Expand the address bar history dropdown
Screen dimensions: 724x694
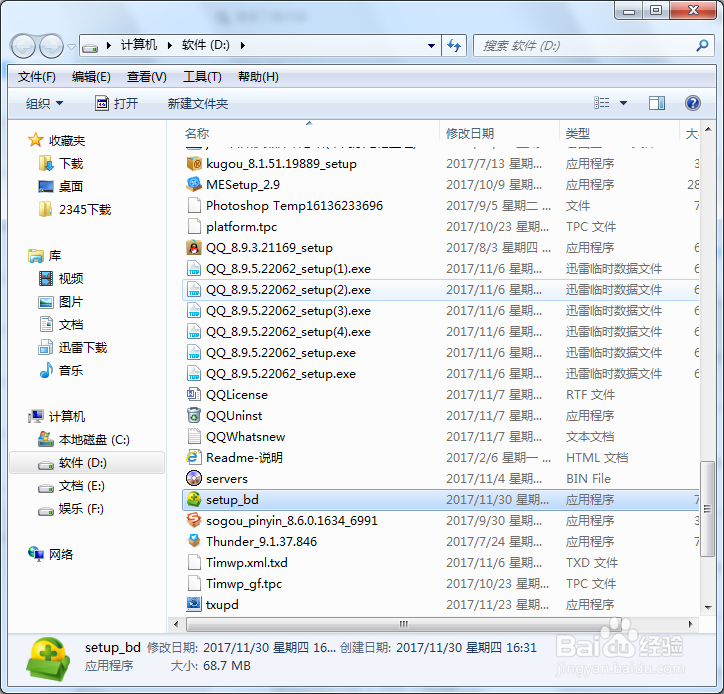click(431, 46)
